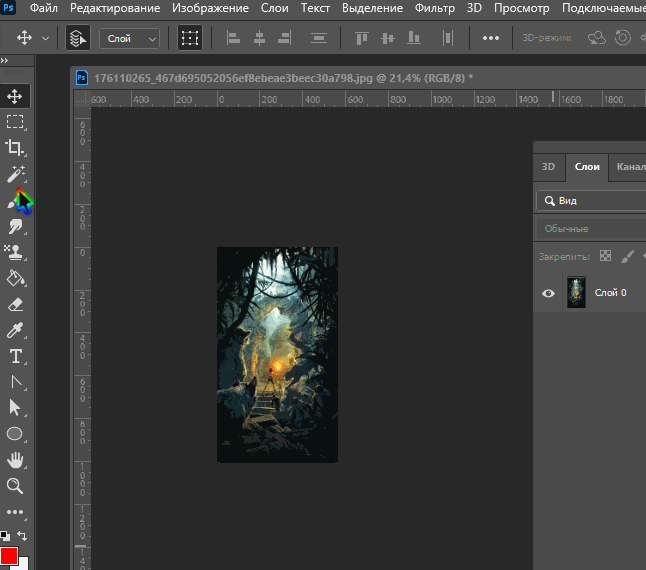Image resolution: width=646 pixels, height=570 pixels.
Task: Reset default foreground and background colors
Action: 5,535
